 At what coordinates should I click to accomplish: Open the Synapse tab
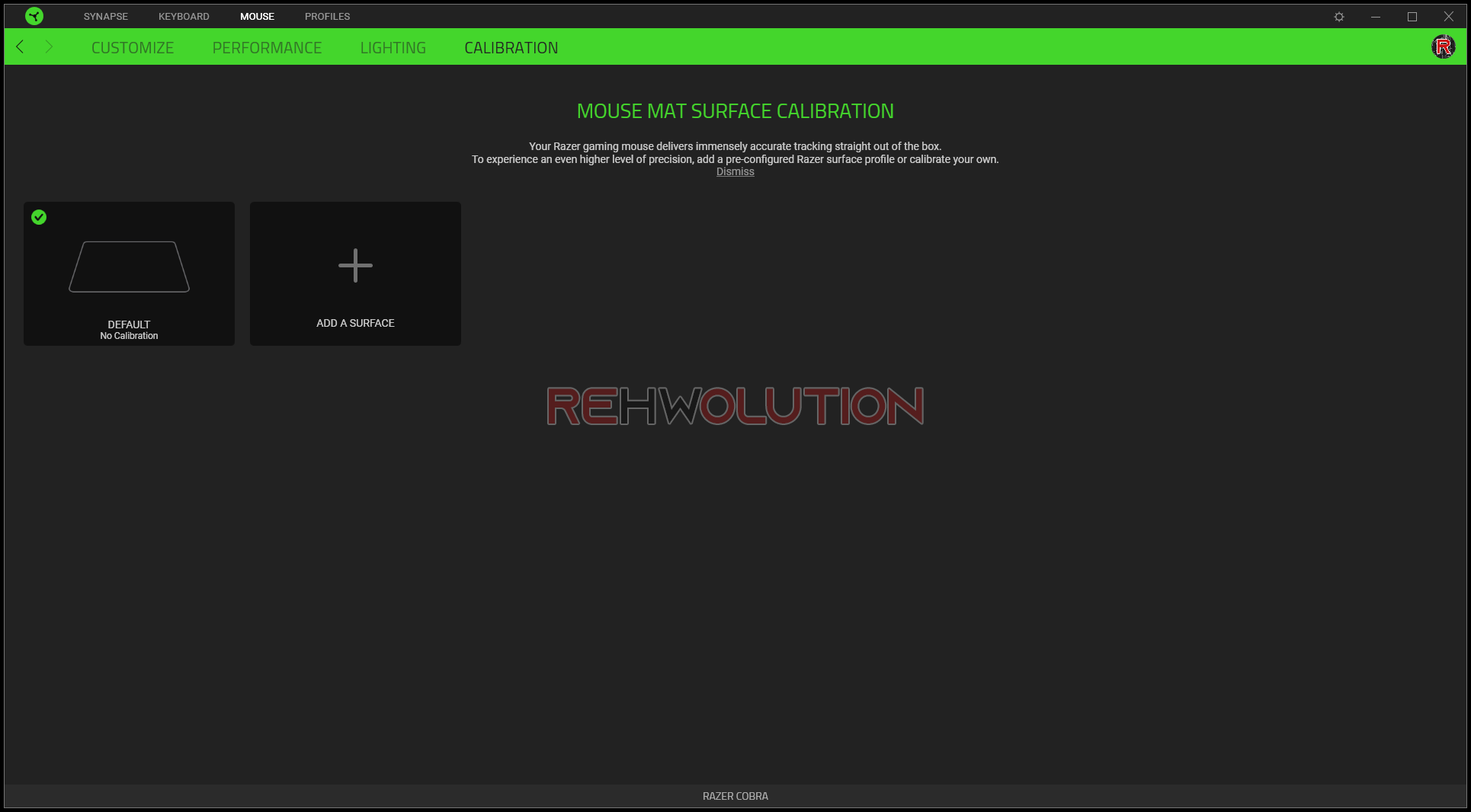(106, 17)
